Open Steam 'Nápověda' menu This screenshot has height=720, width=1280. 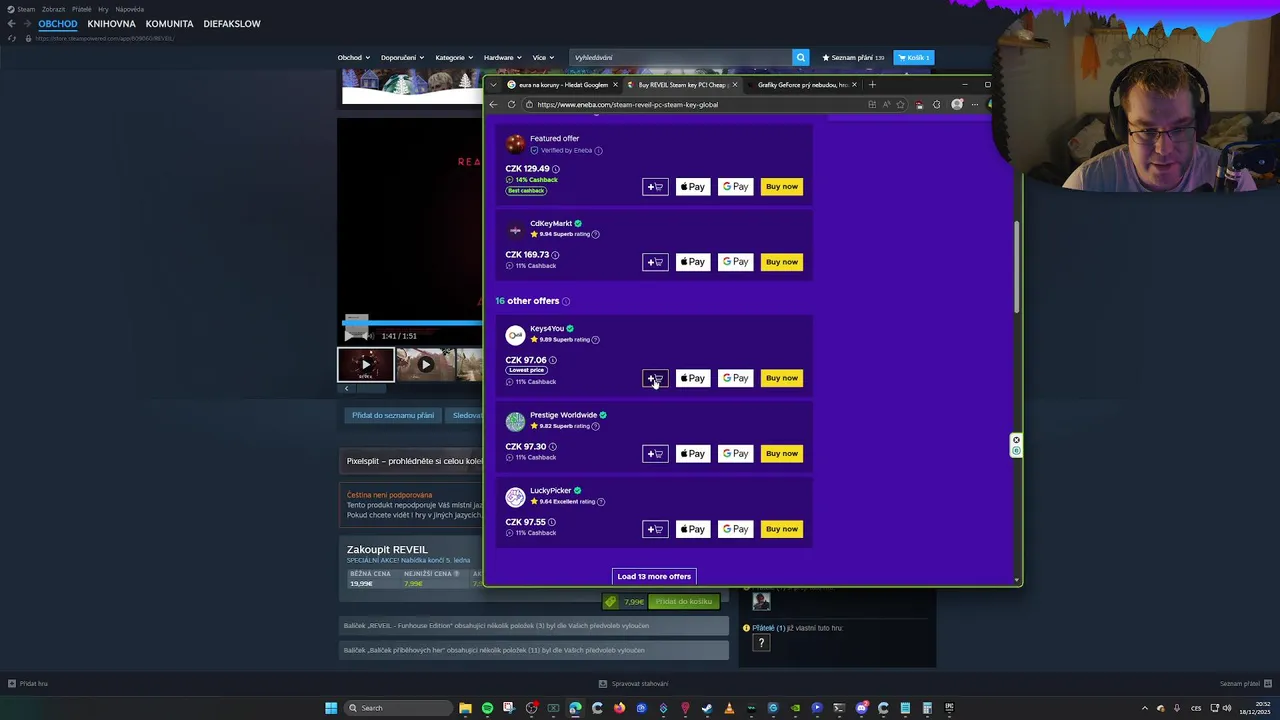pos(130,9)
